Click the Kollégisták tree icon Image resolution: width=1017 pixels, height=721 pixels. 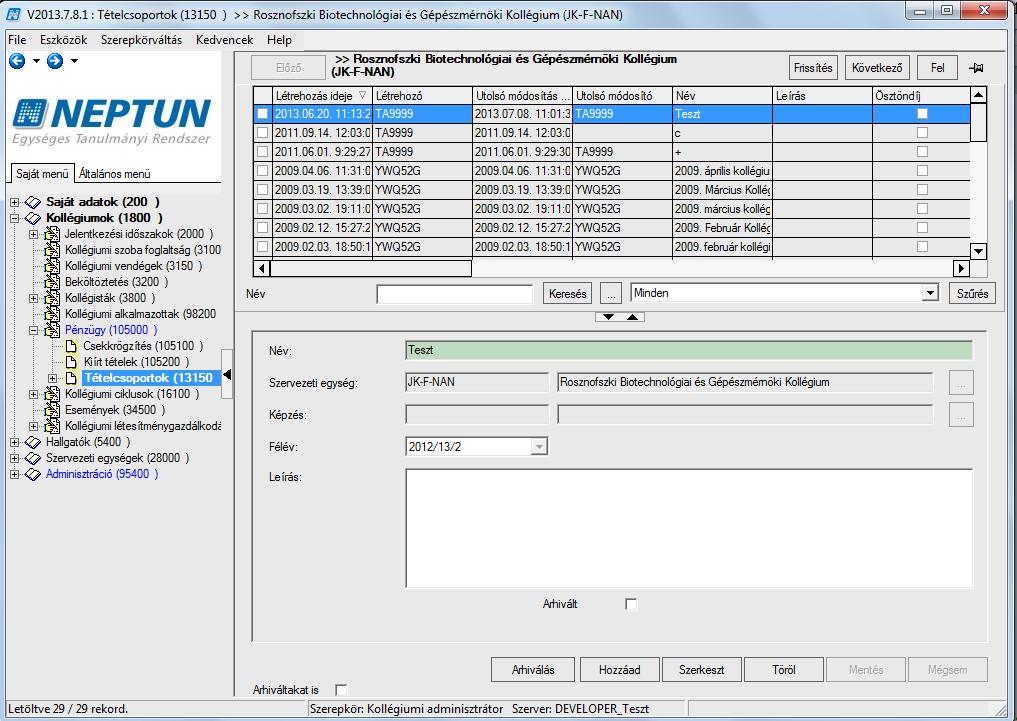(x=52, y=298)
